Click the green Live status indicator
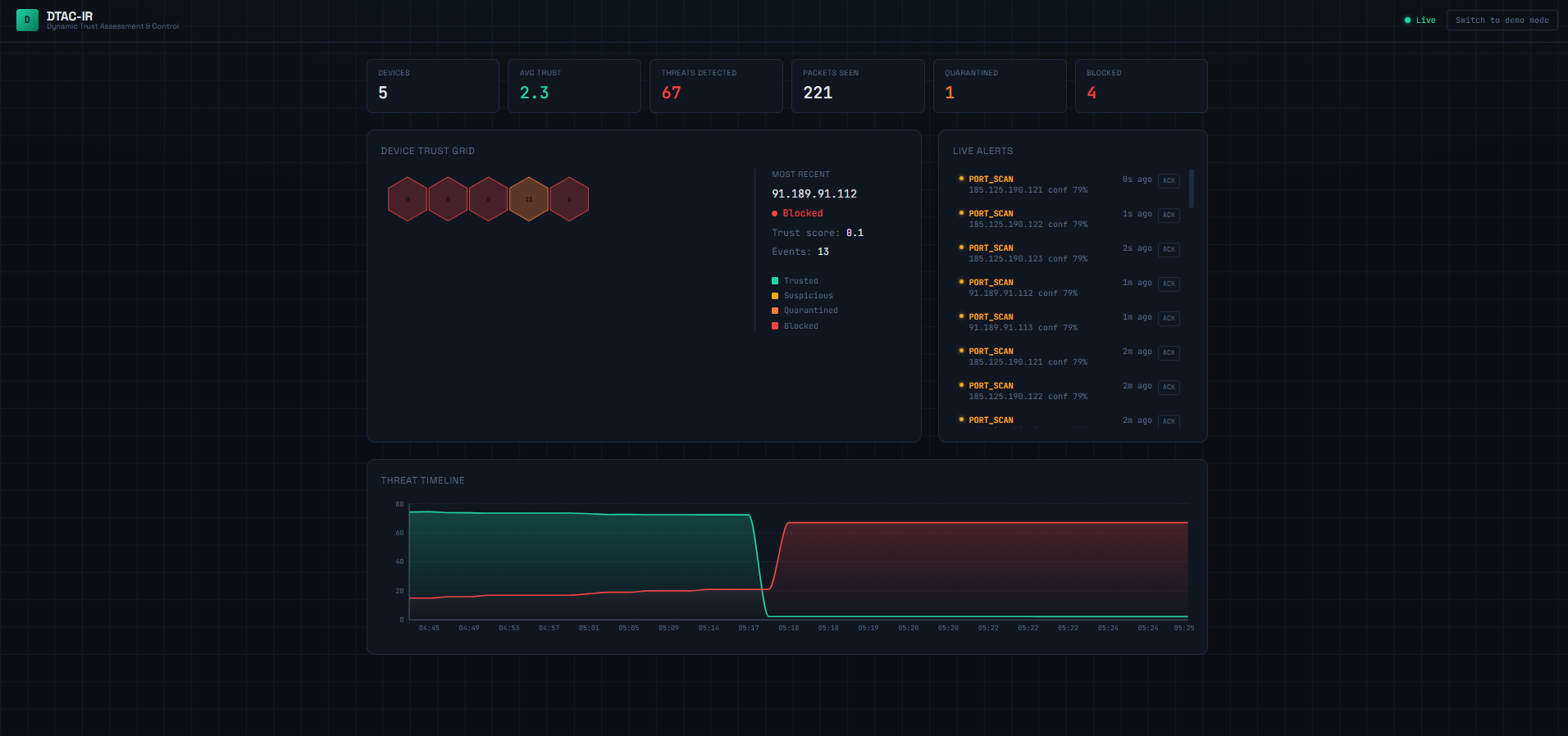This screenshot has width=1568, height=736. point(1420,20)
